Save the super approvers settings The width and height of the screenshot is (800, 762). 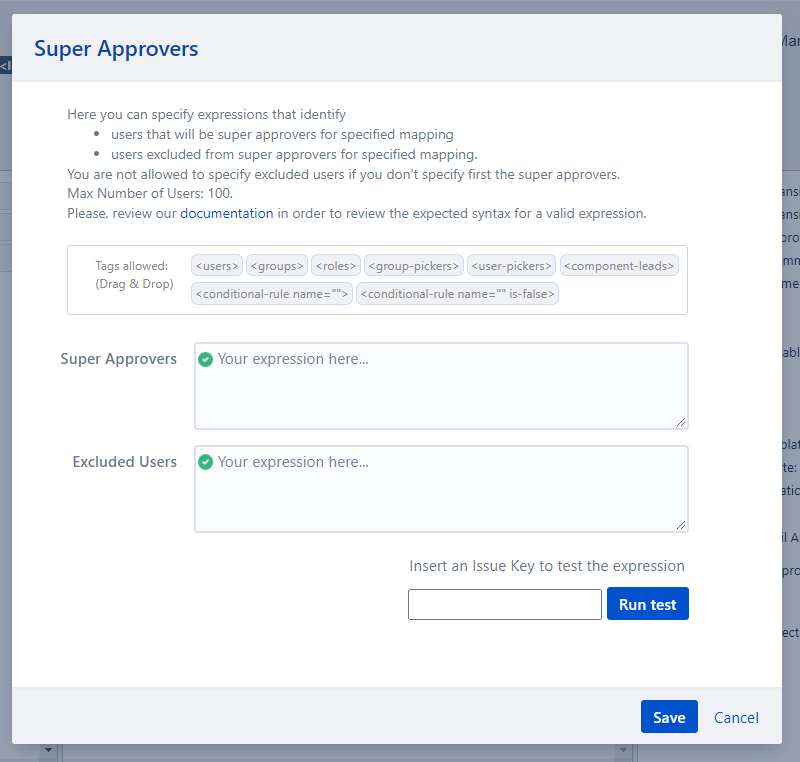[669, 717]
